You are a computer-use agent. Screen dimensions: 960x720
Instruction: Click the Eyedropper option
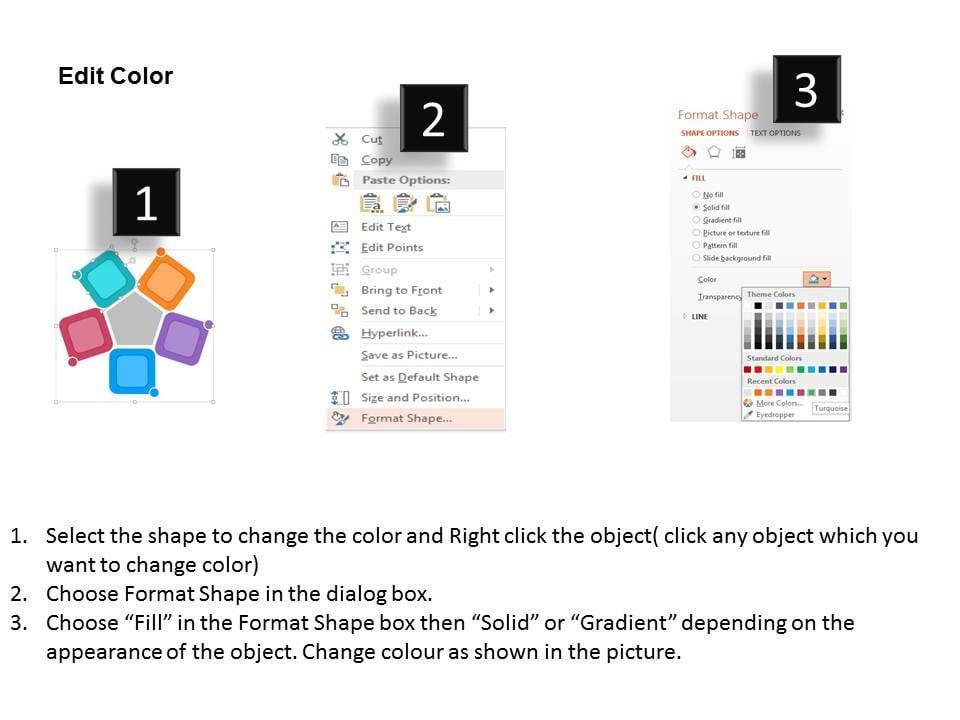point(775,414)
